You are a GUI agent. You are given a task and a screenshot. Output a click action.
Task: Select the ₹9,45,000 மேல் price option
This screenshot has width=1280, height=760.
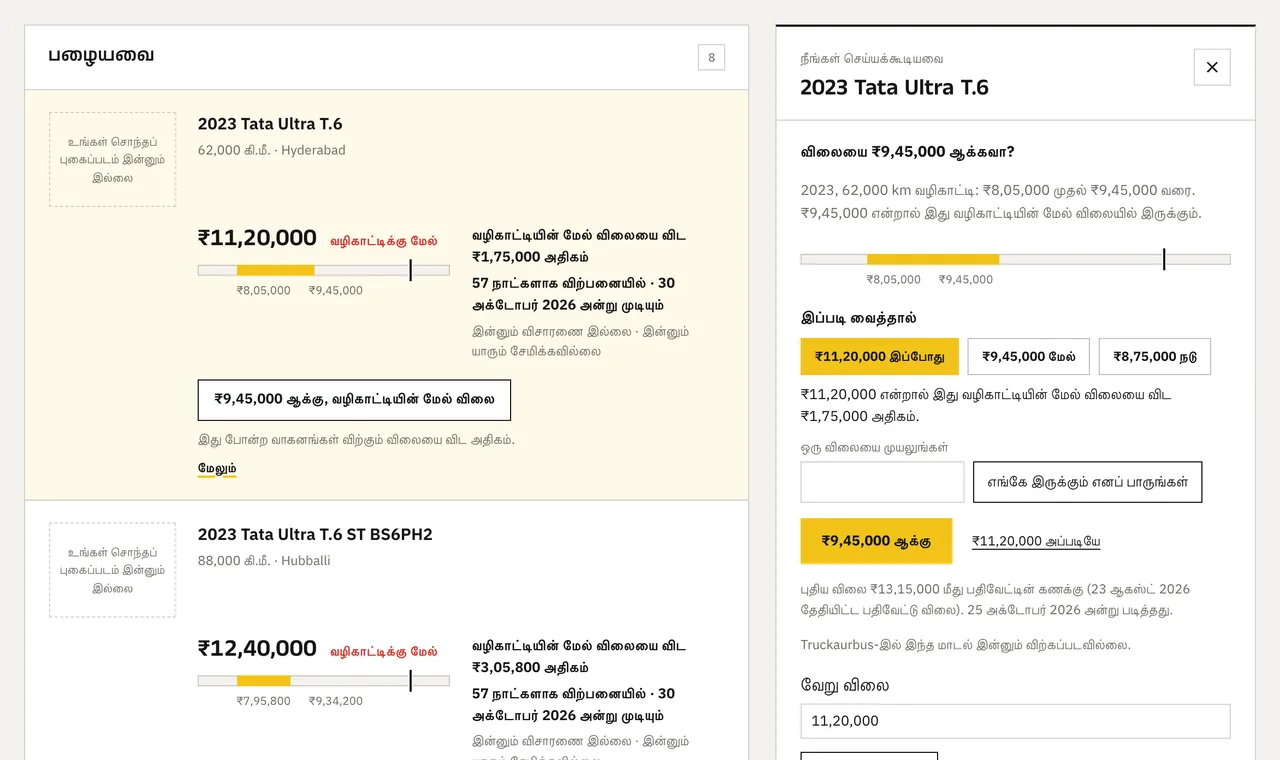coord(1029,357)
